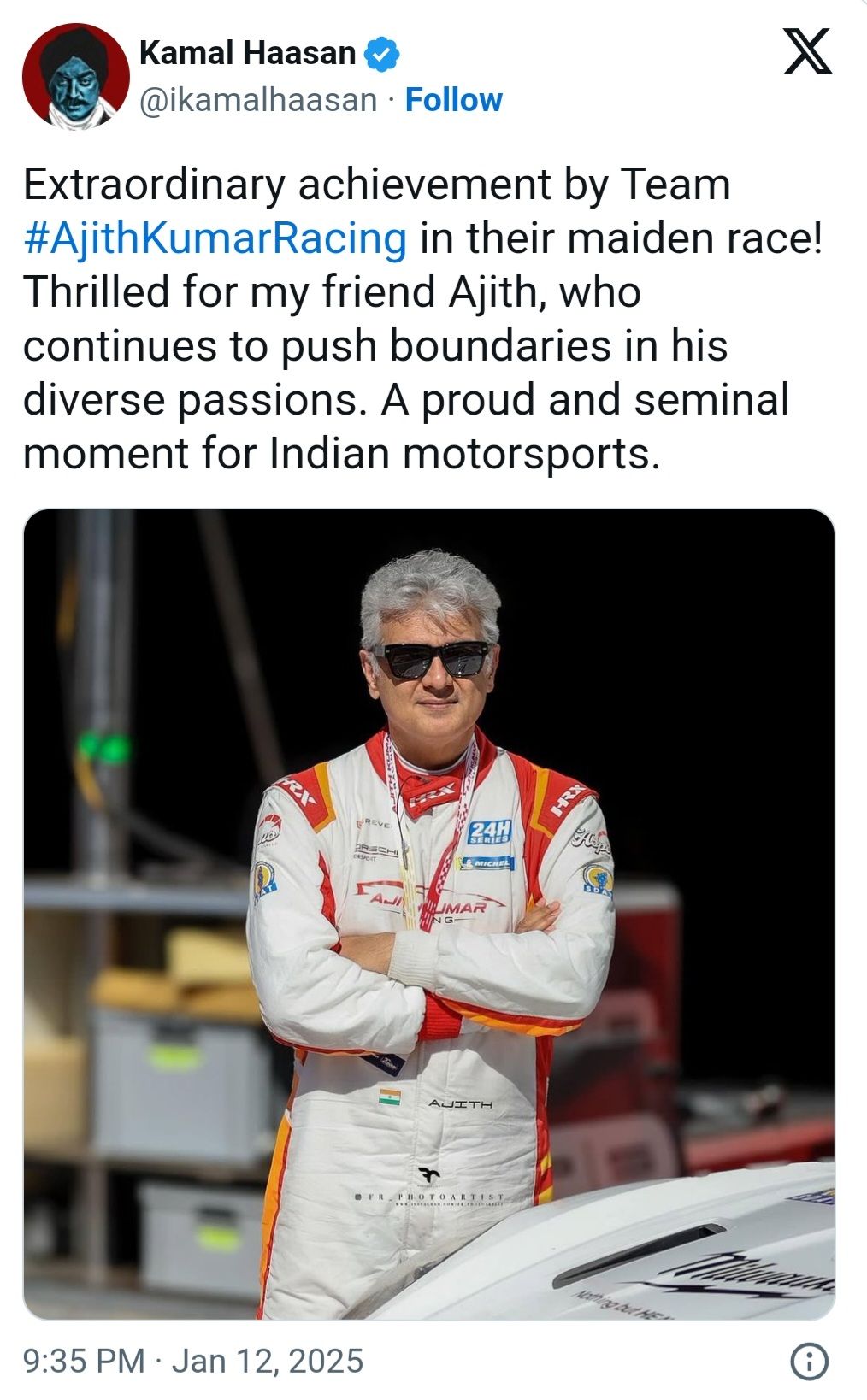This screenshot has height=1400, width=867.
Task: Open the 9:35 PM Jan 12, 2025 timestamp
Action: click(193, 1361)
